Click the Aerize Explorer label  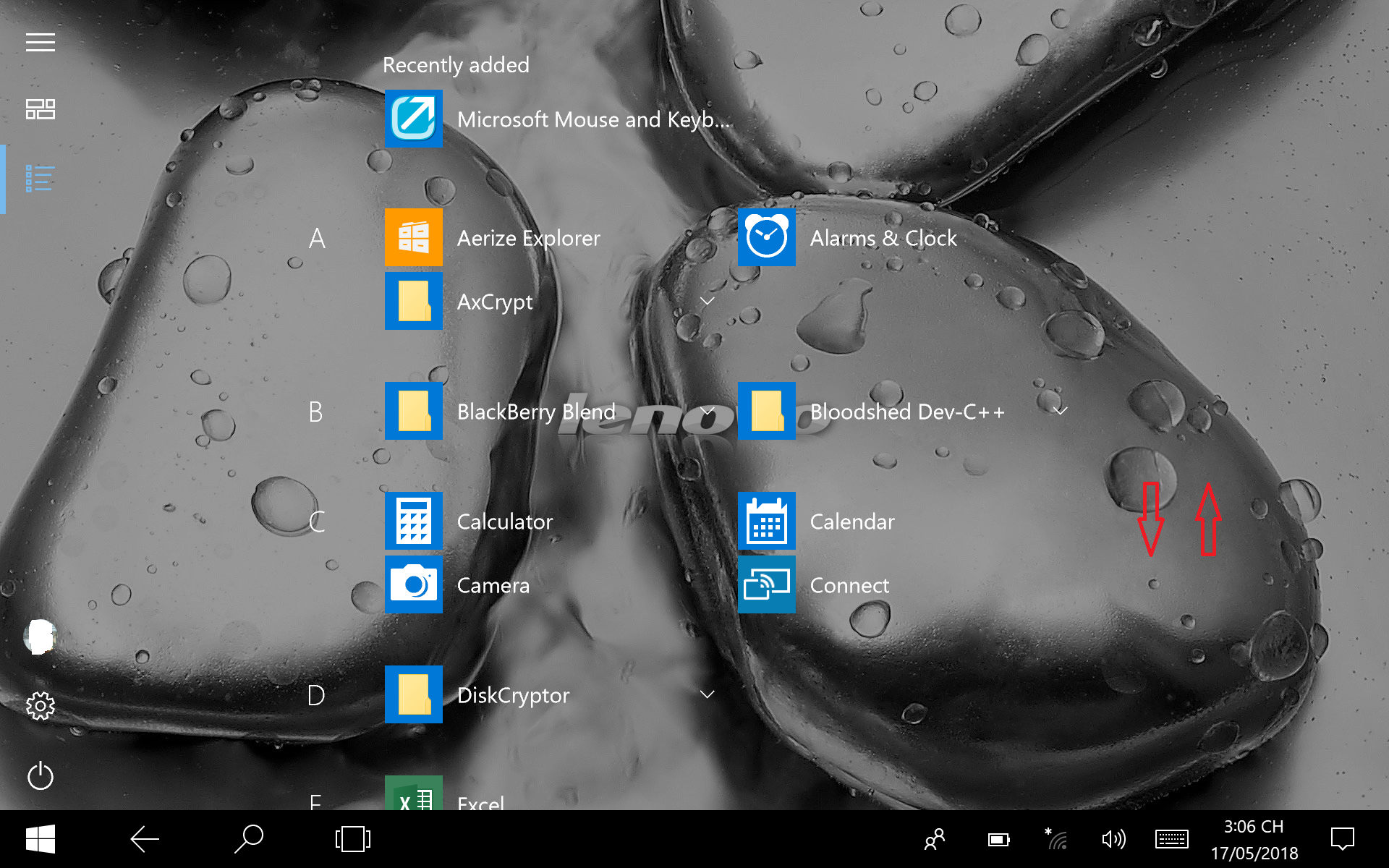click(529, 238)
